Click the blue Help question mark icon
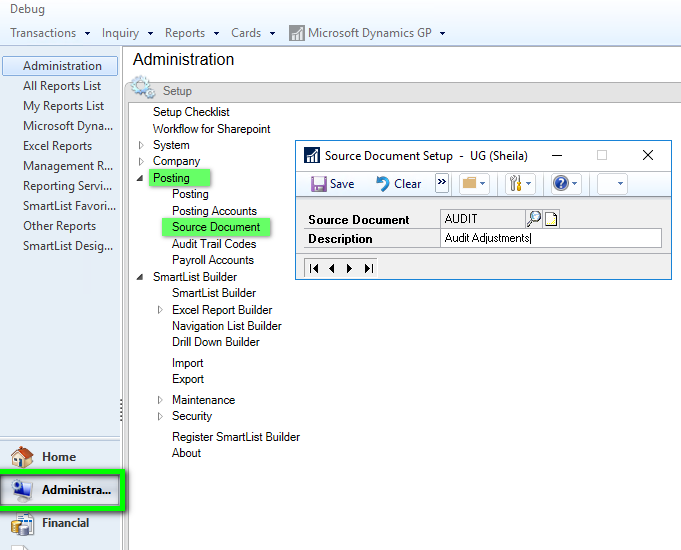 [561, 183]
